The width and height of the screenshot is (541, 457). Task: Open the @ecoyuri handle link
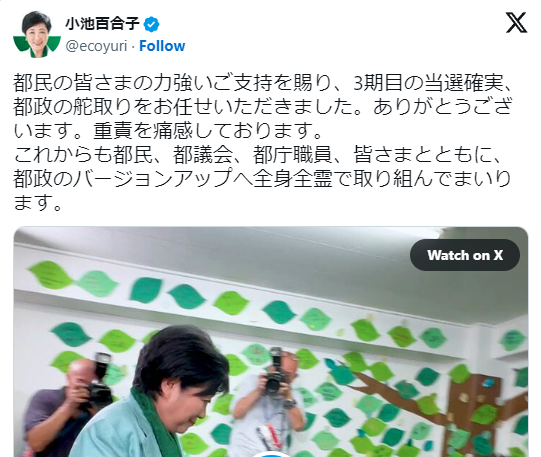tap(96, 46)
